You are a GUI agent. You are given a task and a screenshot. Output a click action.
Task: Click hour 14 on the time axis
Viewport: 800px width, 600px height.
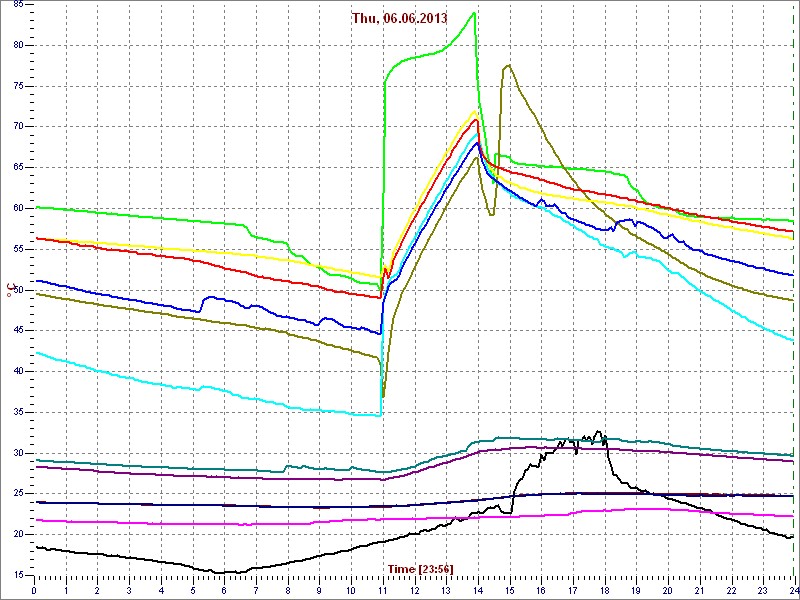[x=478, y=589]
